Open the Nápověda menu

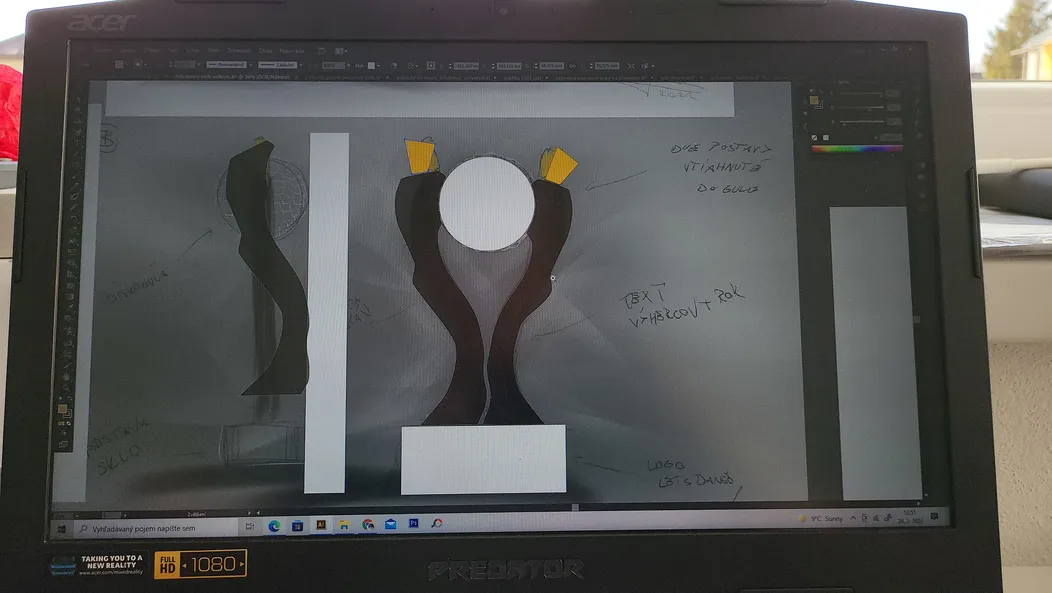pos(292,50)
